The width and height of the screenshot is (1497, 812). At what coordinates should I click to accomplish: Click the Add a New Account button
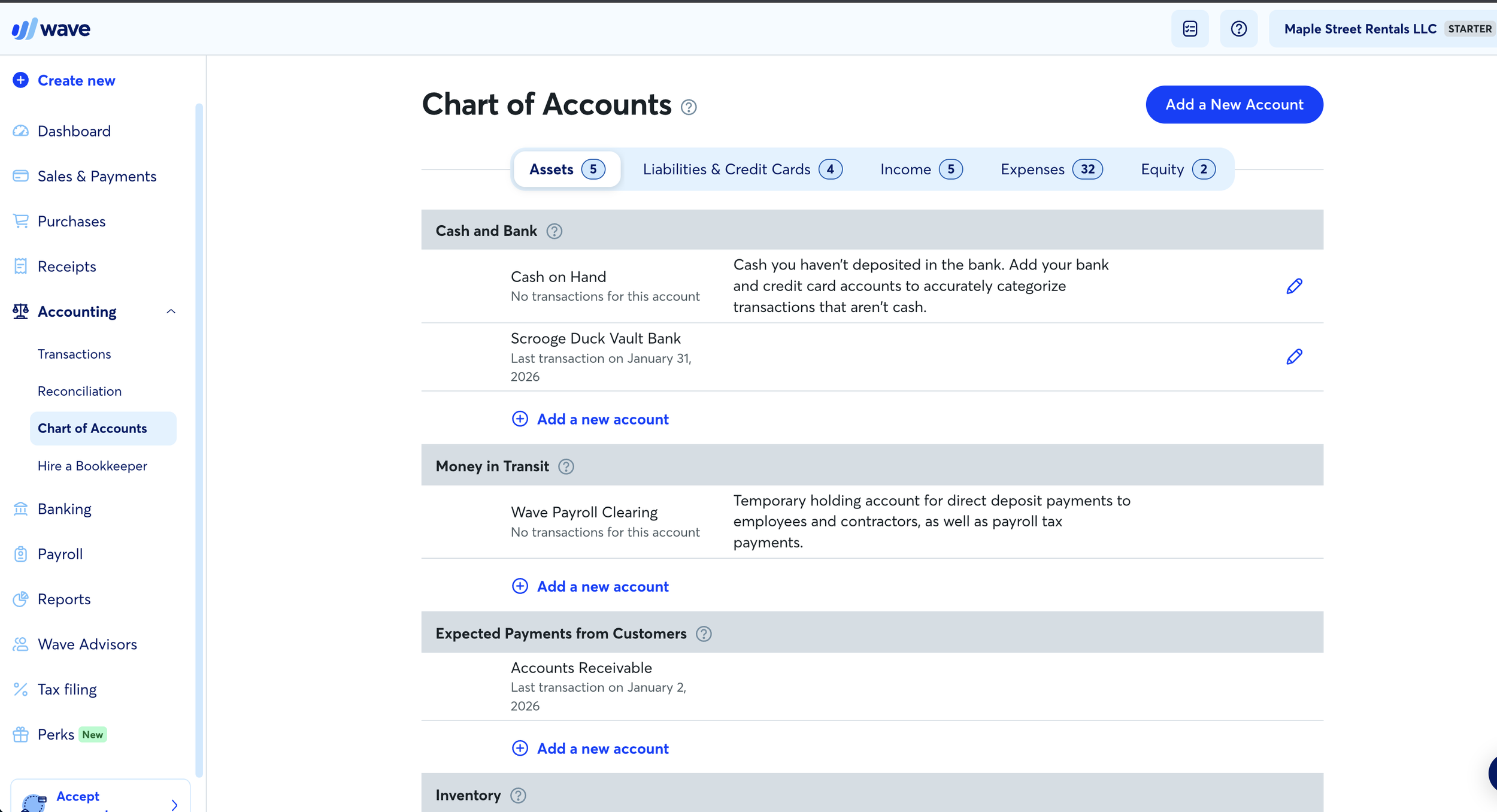[1234, 104]
